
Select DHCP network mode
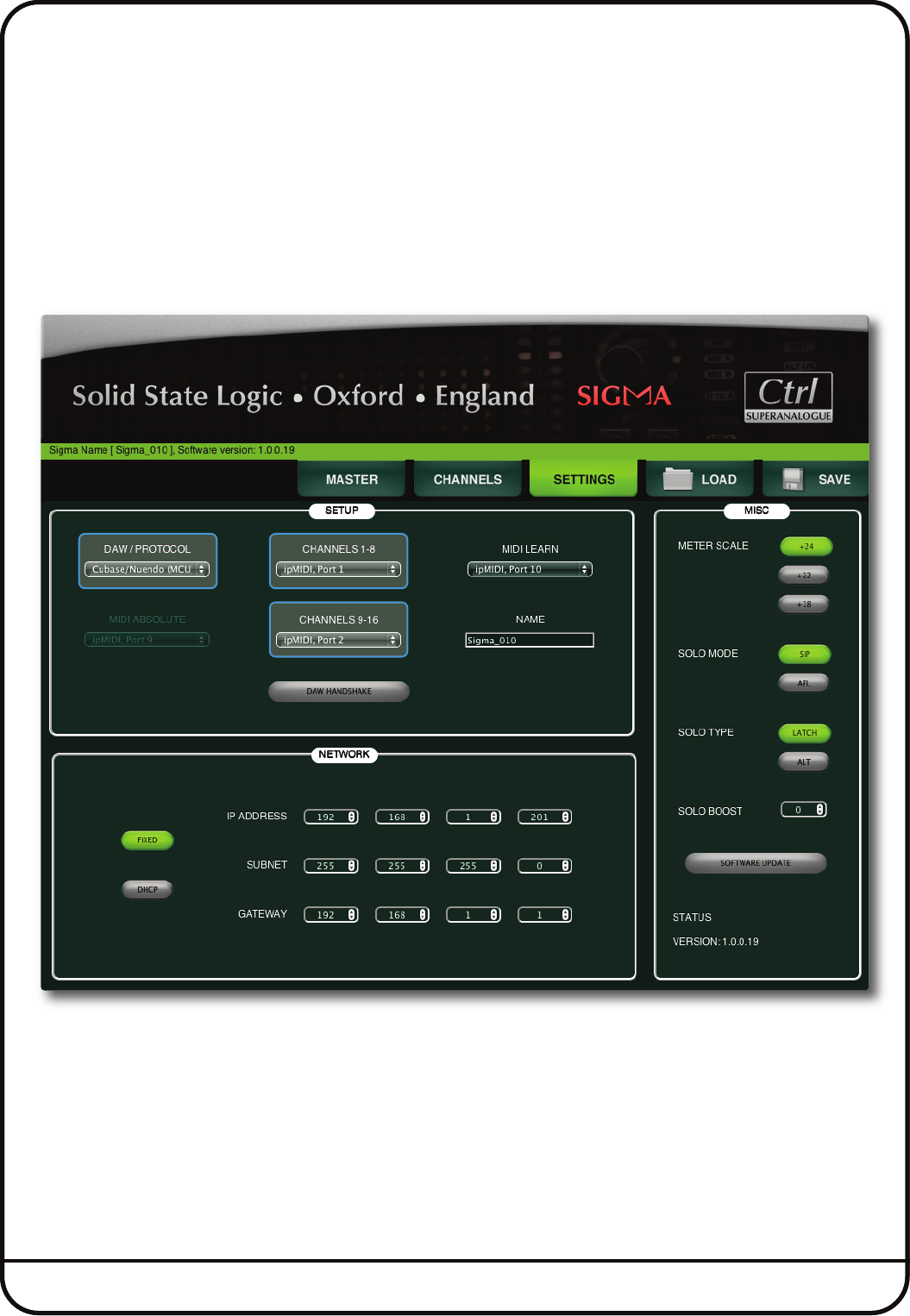pos(147,890)
